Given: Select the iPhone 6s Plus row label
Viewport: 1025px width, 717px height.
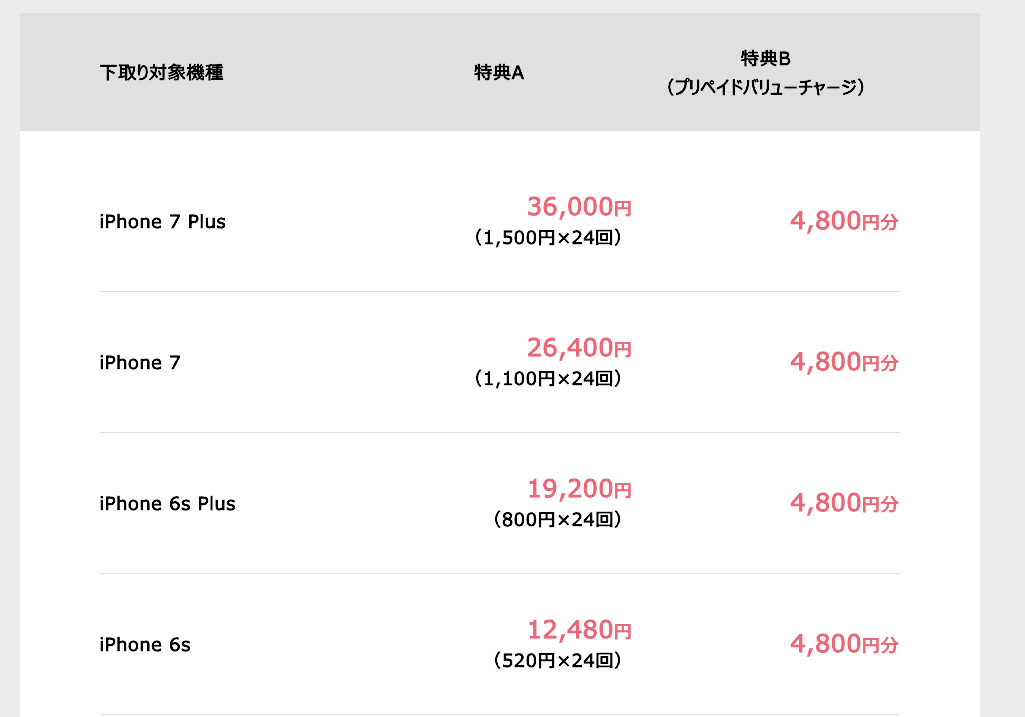Looking at the screenshot, I should (x=167, y=504).
